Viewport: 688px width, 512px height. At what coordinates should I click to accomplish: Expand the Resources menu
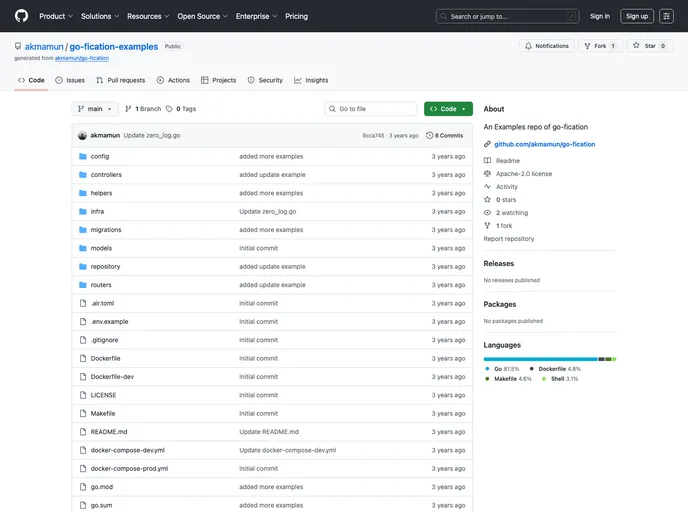[148, 16]
